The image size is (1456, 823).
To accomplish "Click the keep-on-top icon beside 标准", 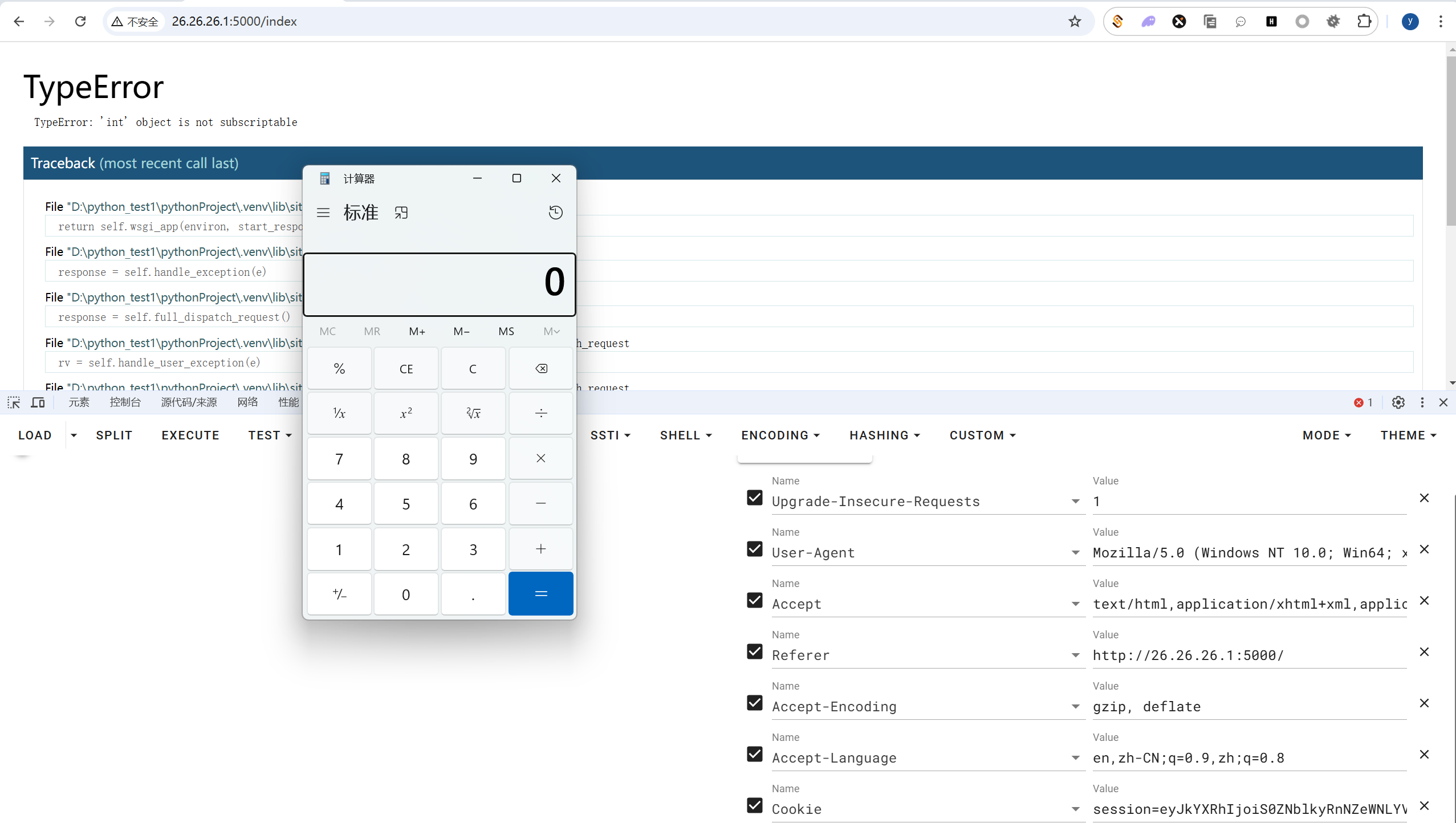I will [x=401, y=213].
